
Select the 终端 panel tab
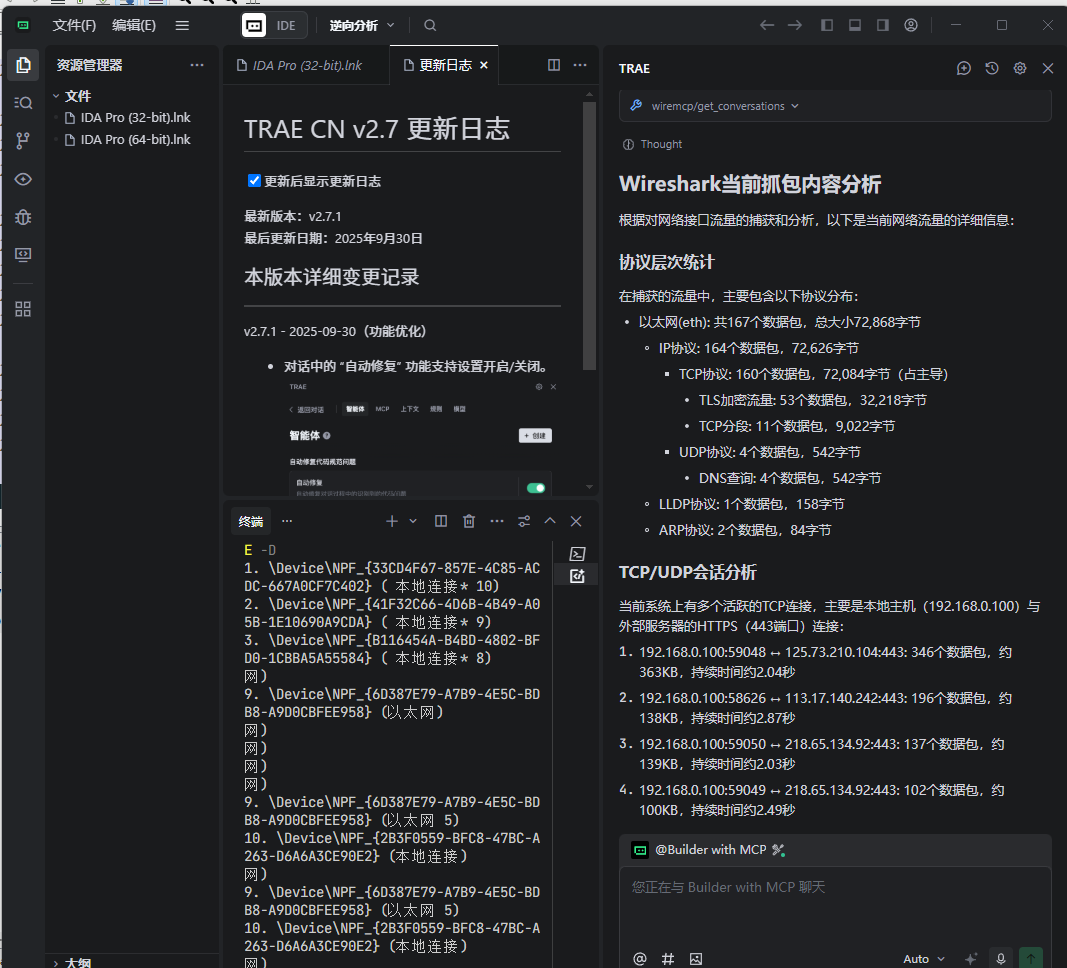tap(250, 521)
